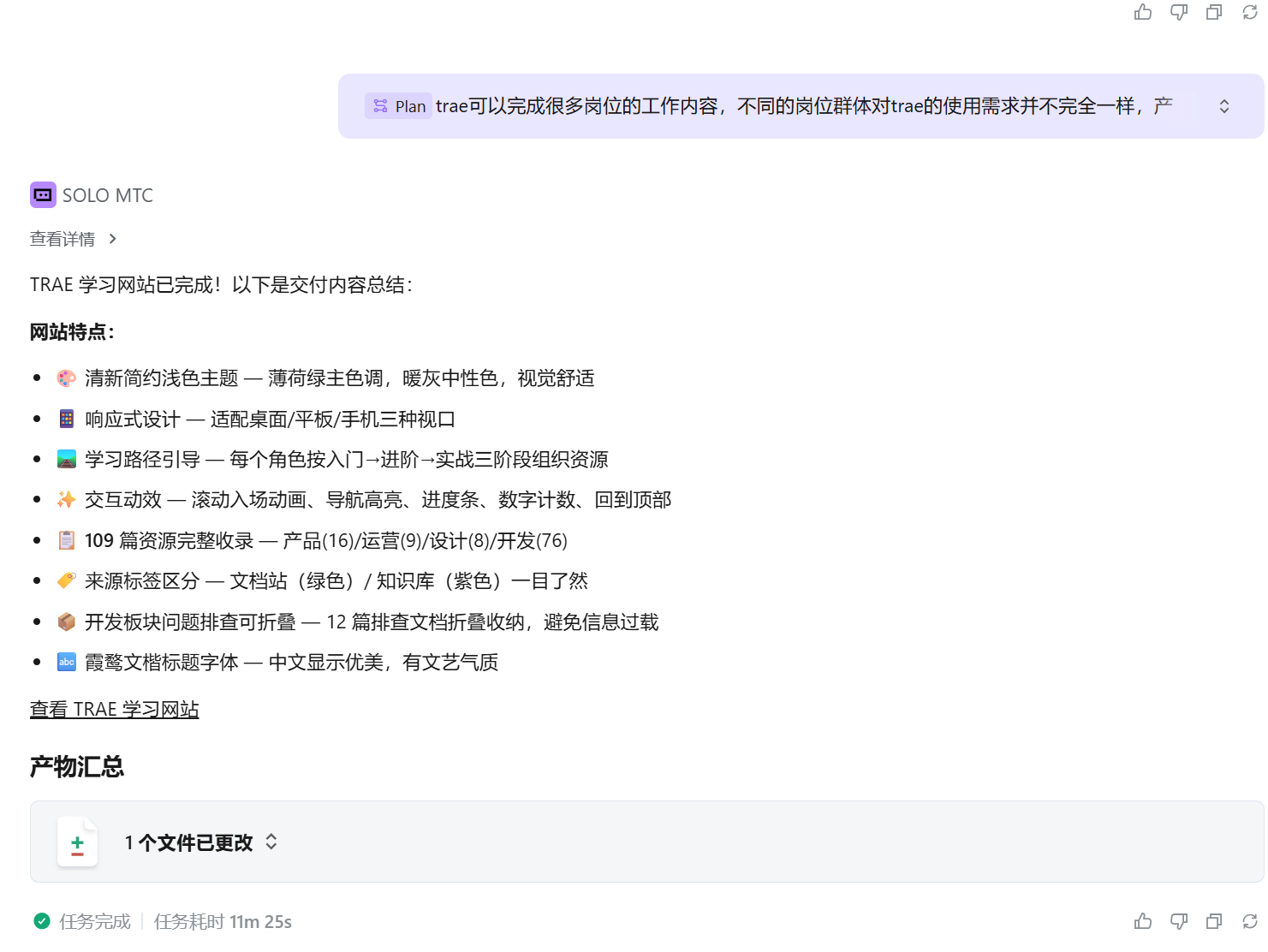Viewport: 1268px width, 952px height.
Task: Copy the top response with copy icon
Action: [x=1214, y=12]
